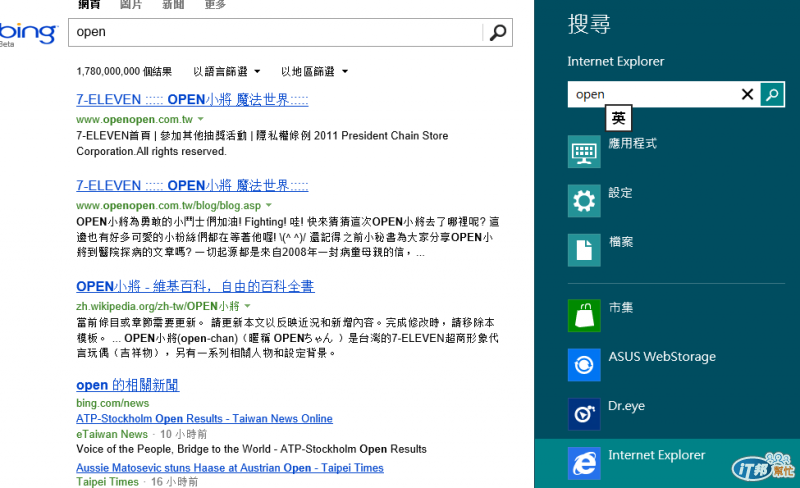Choose the Dr.eye app icon
The width and height of the screenshot is (800, 488).
pyautogui.click(x=584, y=414)
